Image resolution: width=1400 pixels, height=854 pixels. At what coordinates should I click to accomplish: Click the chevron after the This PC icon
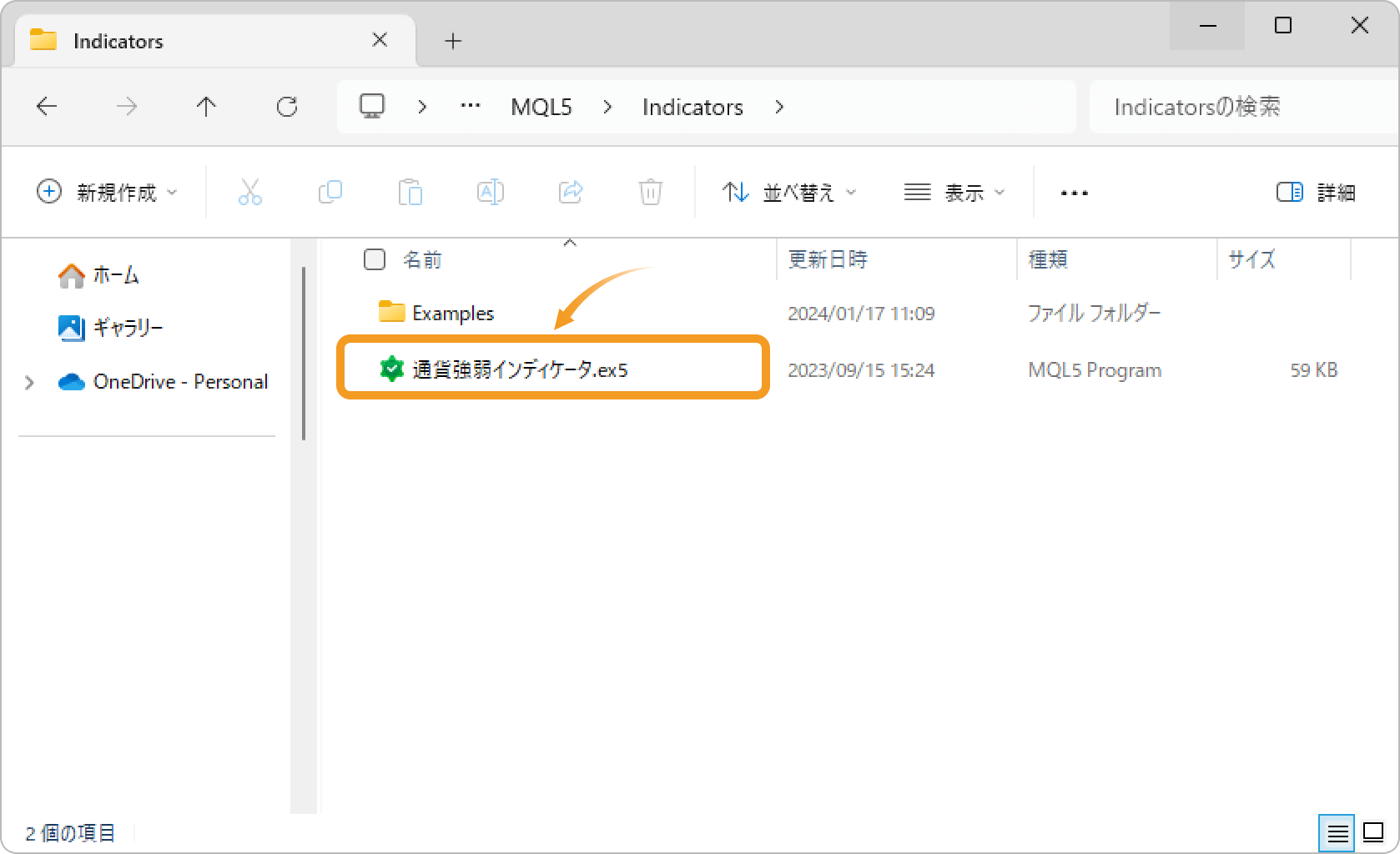pyautogui.click(x=422, y=107)
